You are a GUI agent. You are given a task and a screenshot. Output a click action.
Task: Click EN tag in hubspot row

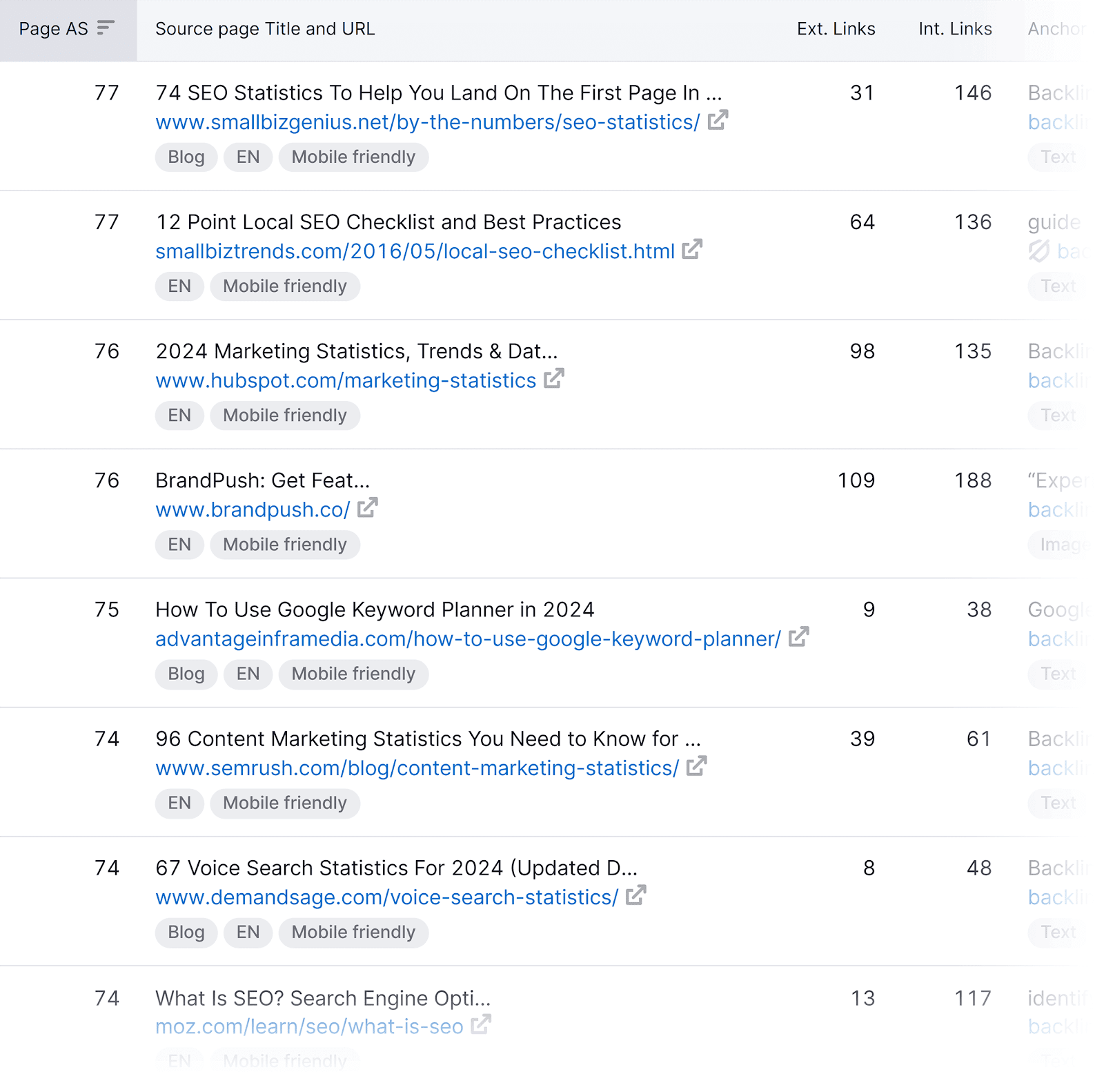click(x=179, y=416)
